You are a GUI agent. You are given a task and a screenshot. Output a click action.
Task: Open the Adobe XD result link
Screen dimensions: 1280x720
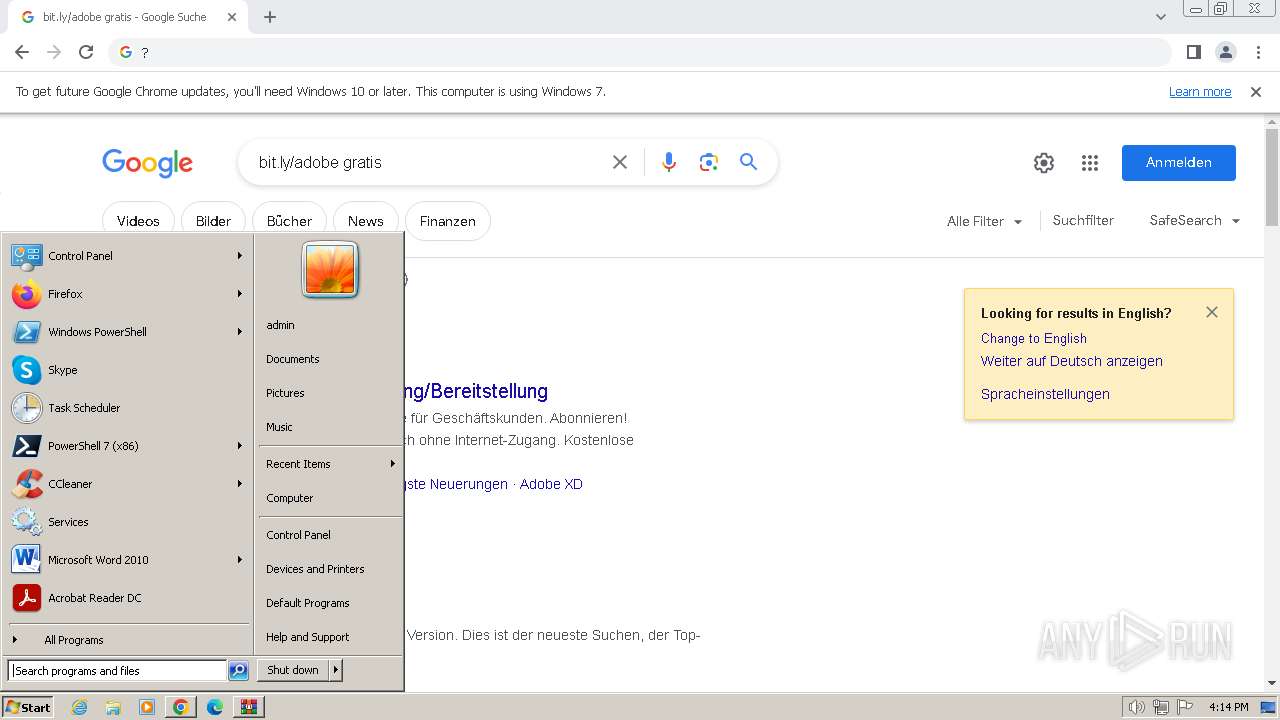(x=551, y=484)
